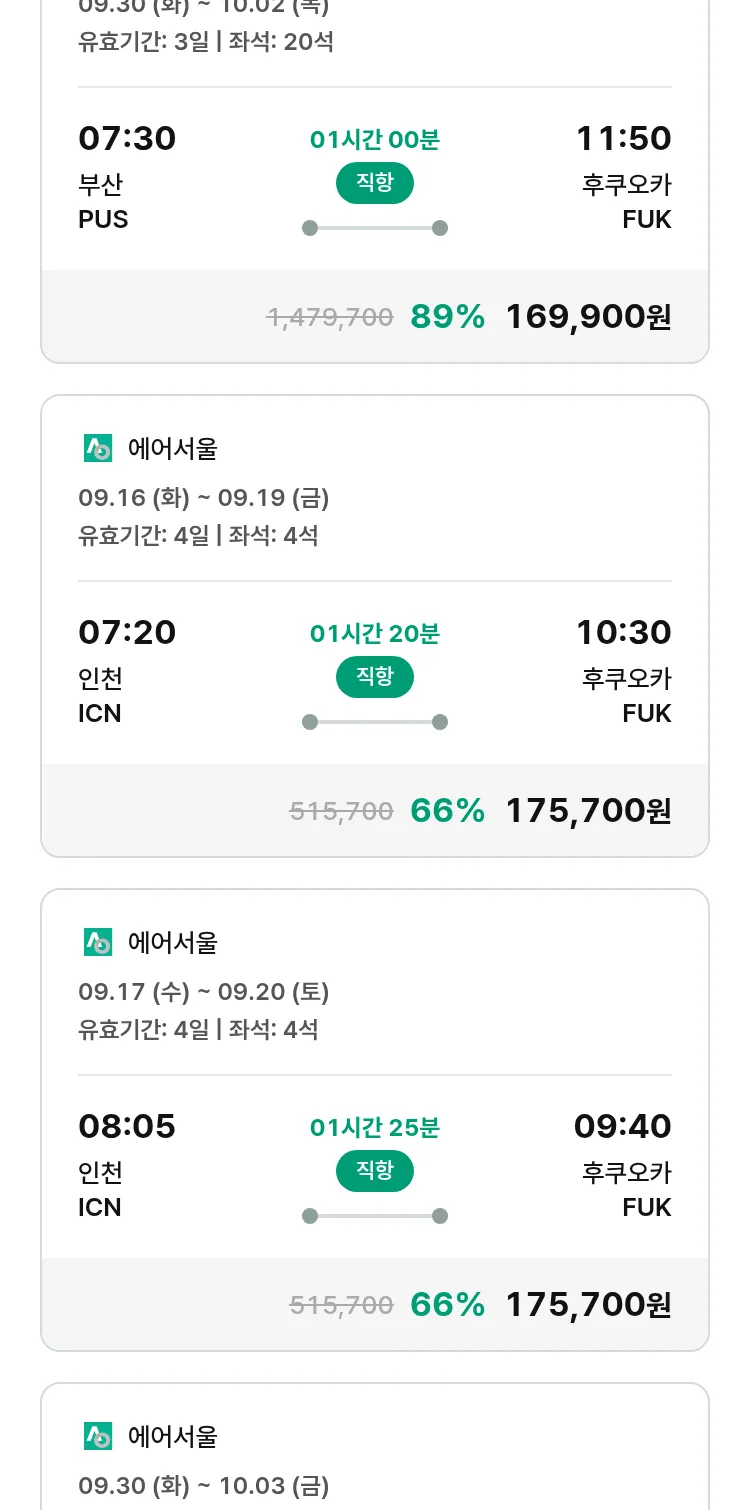Select 175,700원 fare for 08:05 Incheon flight
The image size is (750, 1510).
[588, 1304]
